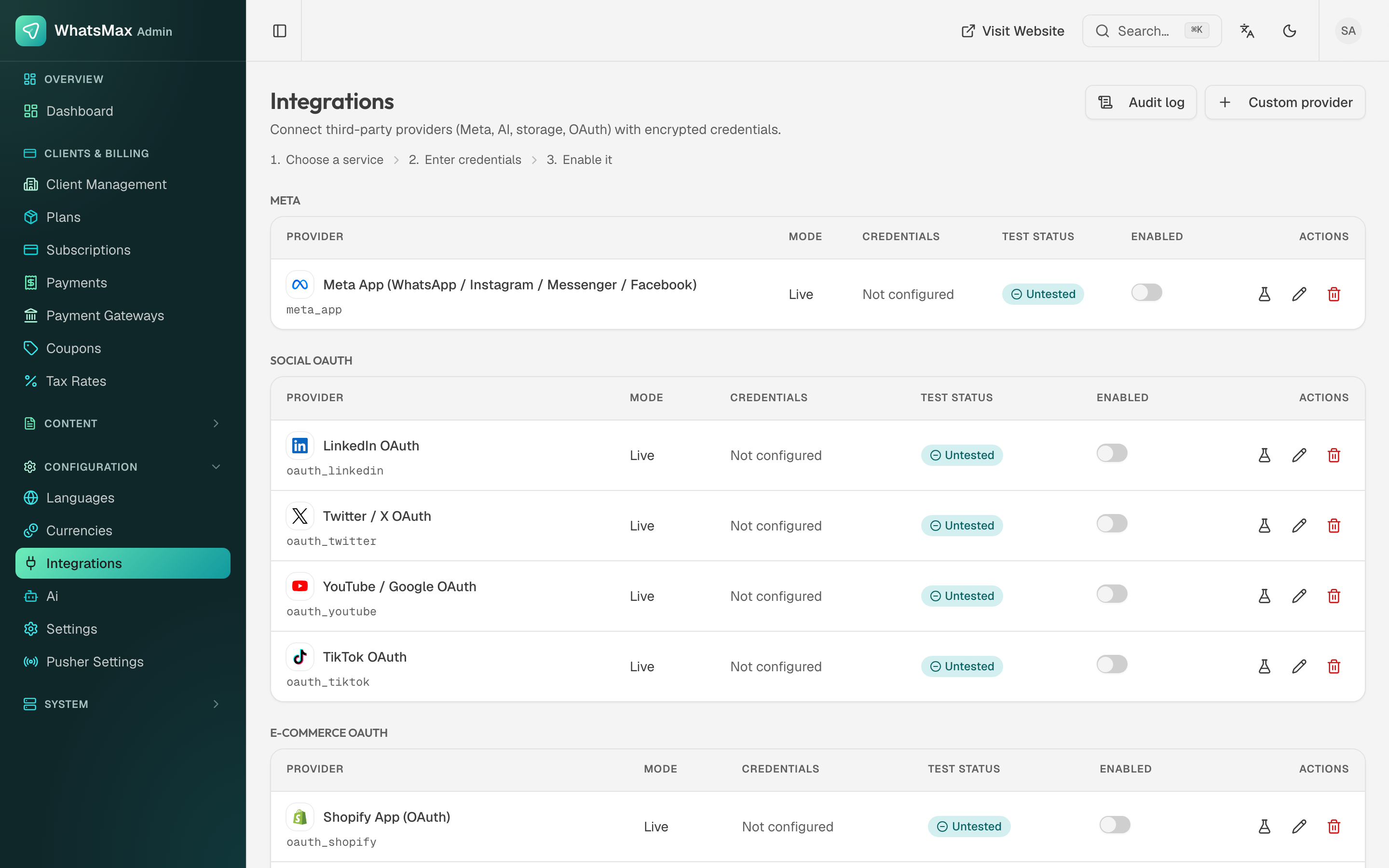The width and height of the screenshot is (1389, 868).
Task: Add a Custom provider
Action: point(1284,102)
